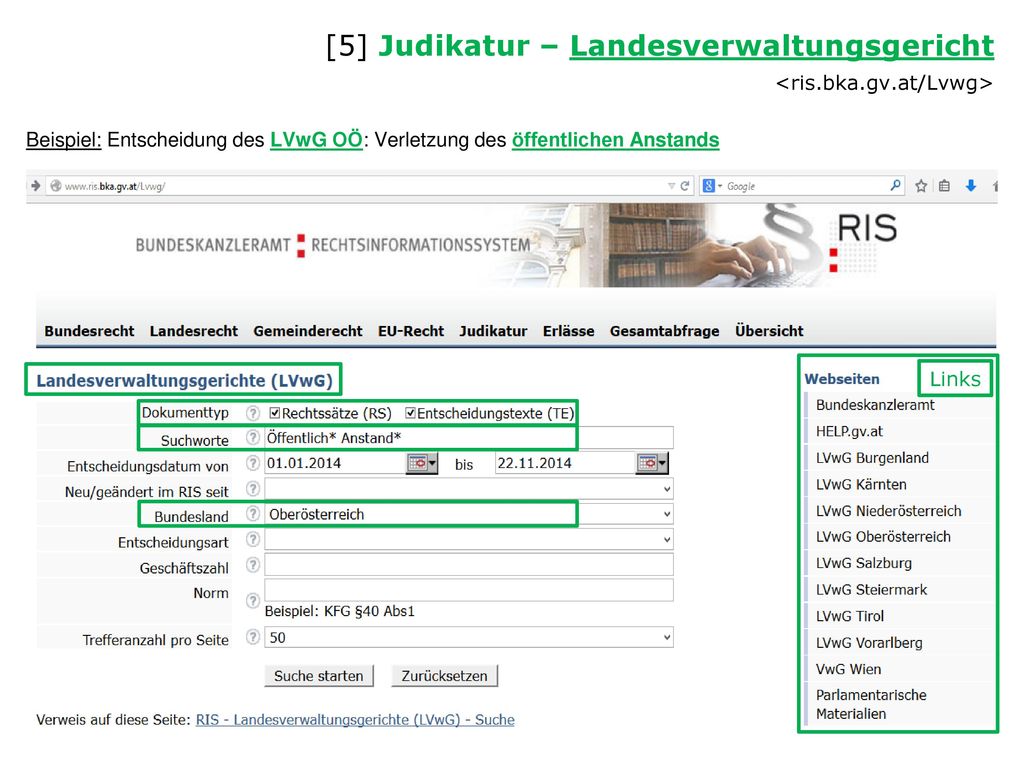Open the Übersicht menu
The width and height of the screenshot is (1024, 768).
pos(769,331)
